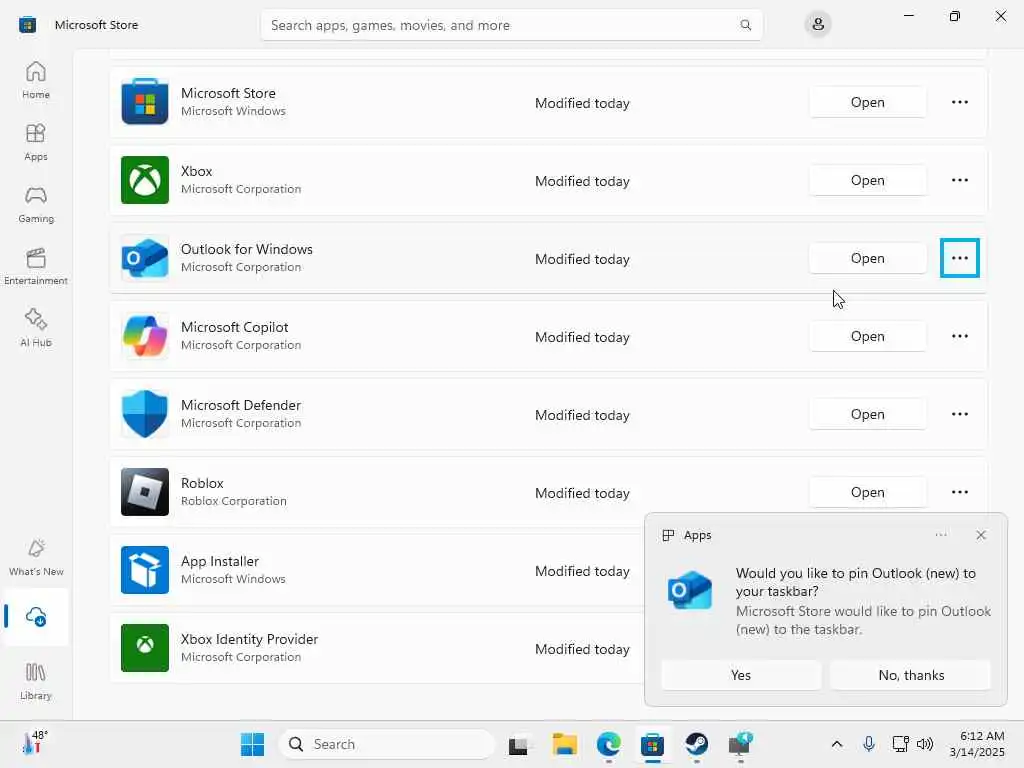The width and height of the screenshot is (1024, 768).
Task: Show What's New page
Action: click(x=36, y=557)
